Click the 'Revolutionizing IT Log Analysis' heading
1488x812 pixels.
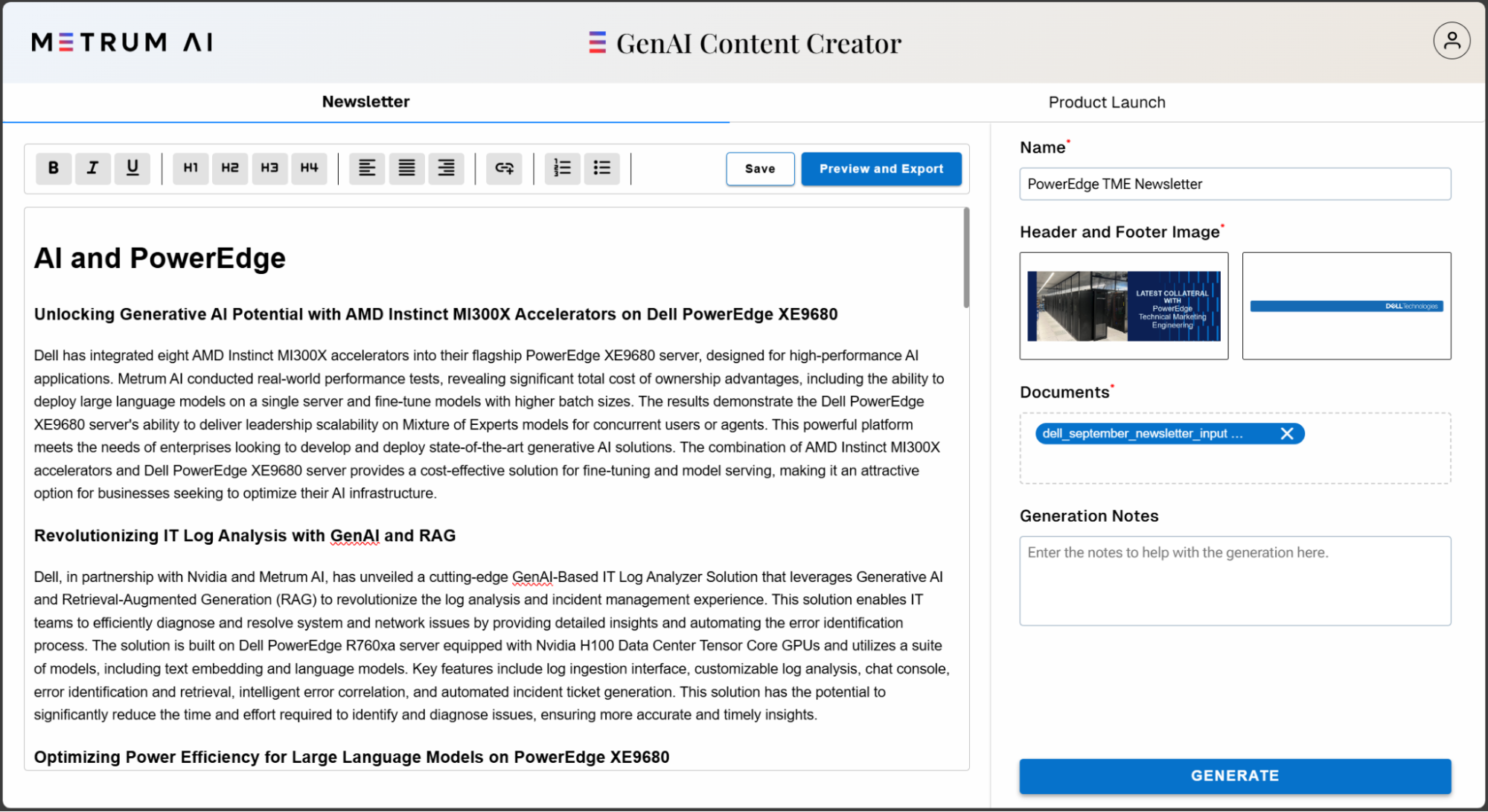click(245, 536)
